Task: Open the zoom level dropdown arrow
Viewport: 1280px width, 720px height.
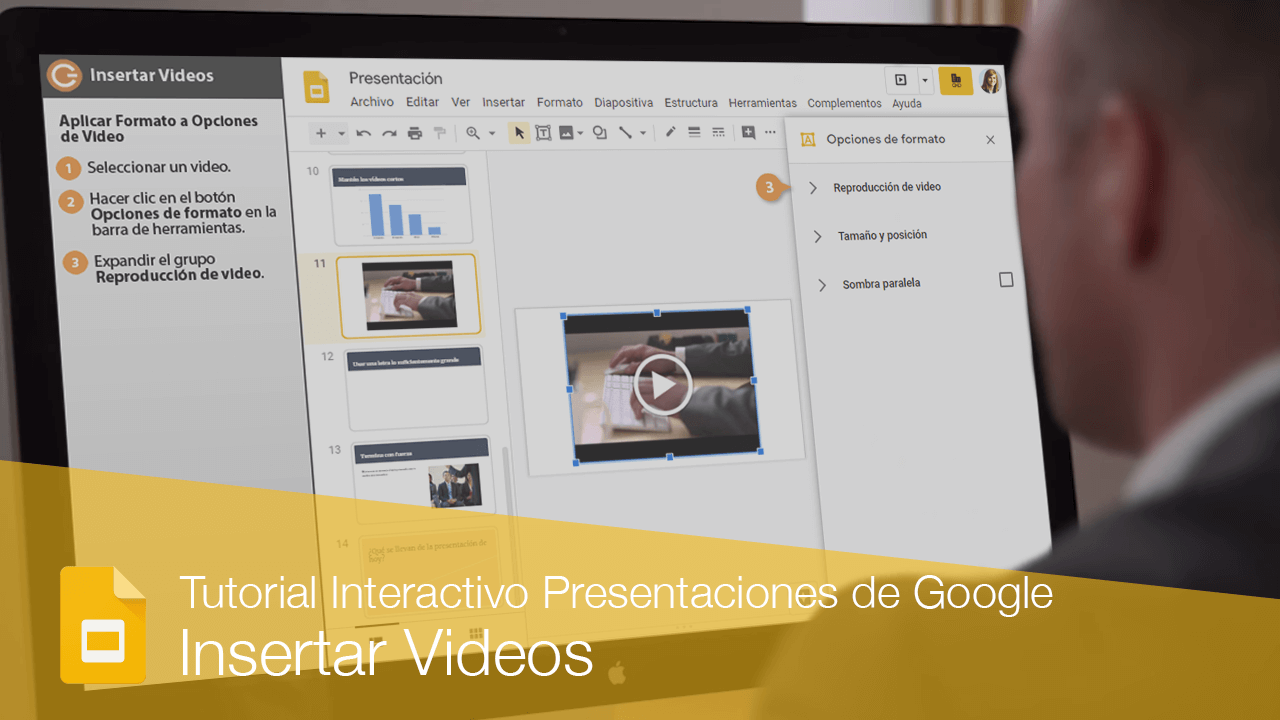Action: (492, 133)
